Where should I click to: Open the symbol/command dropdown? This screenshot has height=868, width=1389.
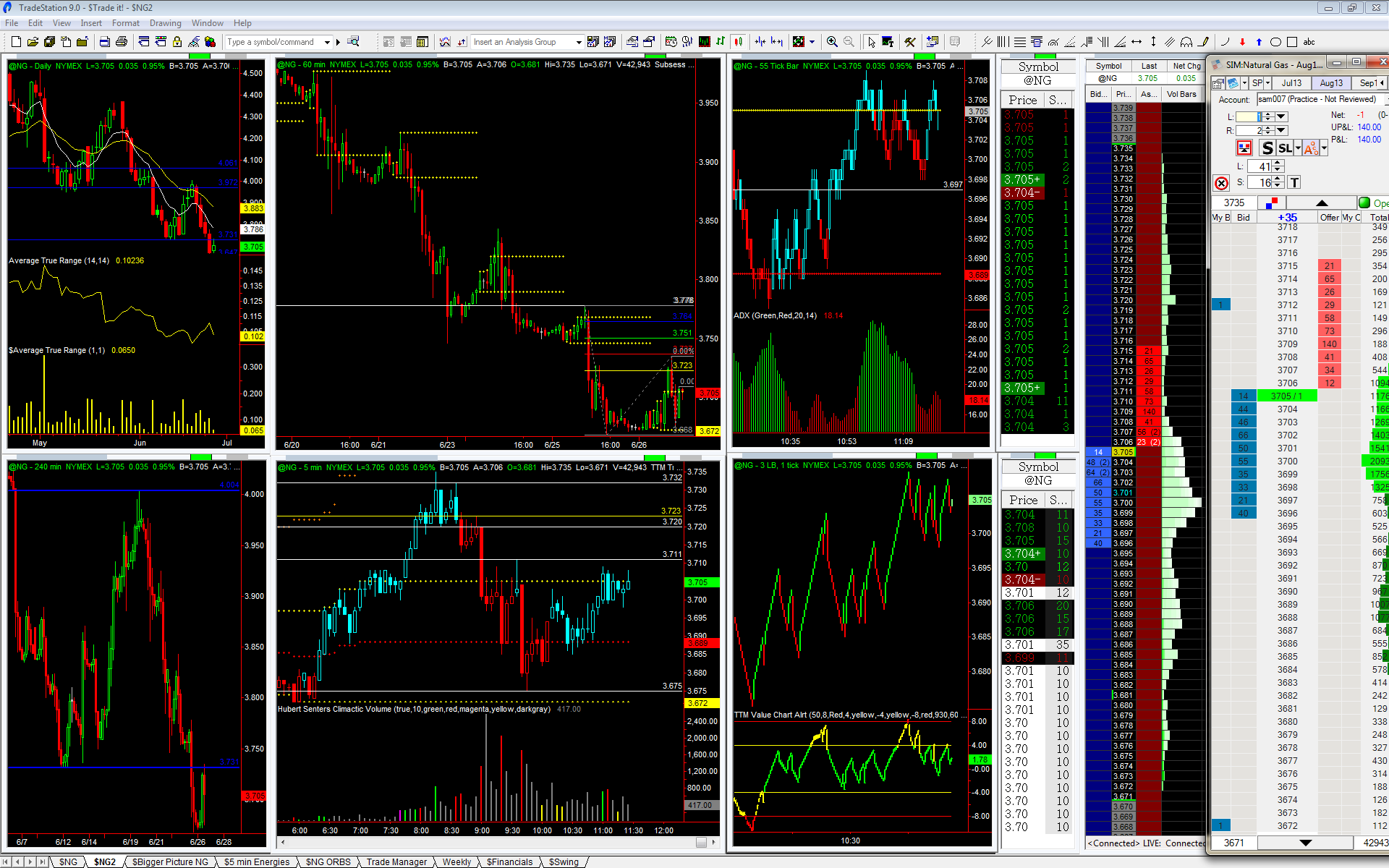(x=327, y=42)
